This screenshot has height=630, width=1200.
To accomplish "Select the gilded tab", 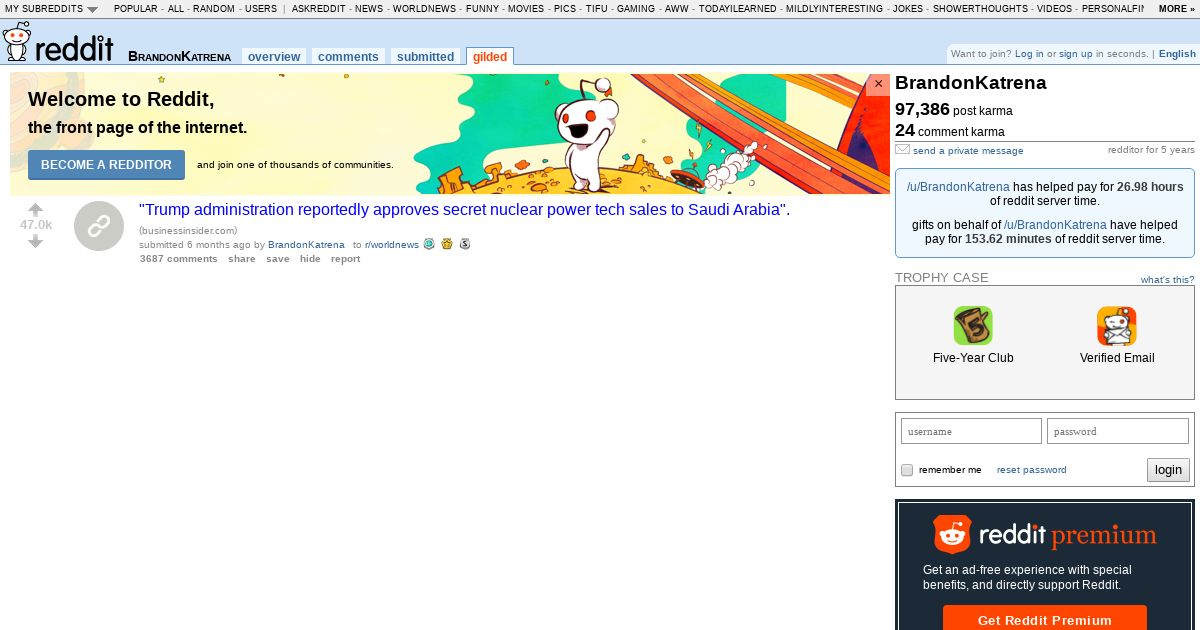I will coord(490,57).
